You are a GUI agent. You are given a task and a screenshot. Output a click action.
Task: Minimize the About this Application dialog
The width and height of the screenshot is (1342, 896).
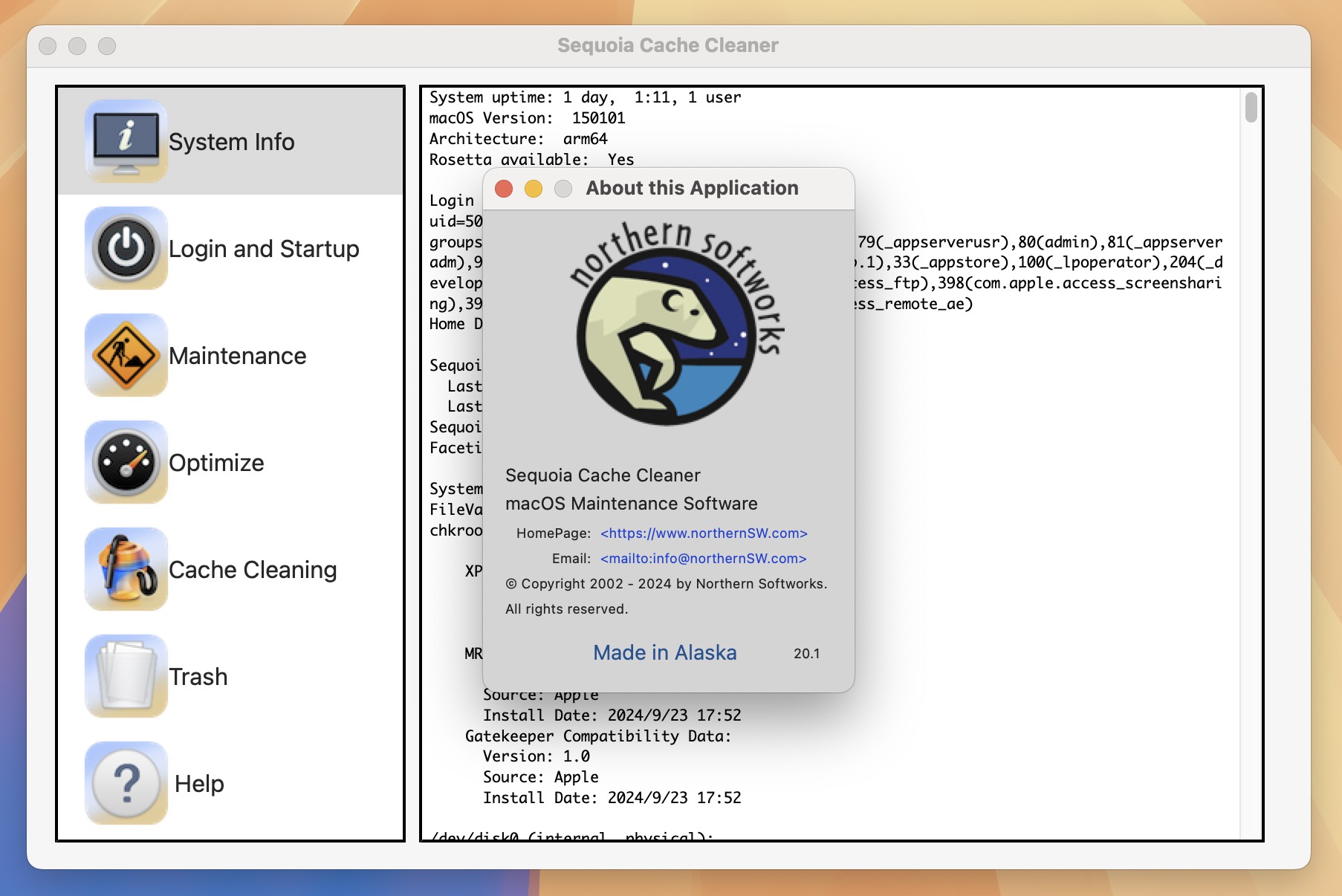pyautogui.click(x=534, y=189)
